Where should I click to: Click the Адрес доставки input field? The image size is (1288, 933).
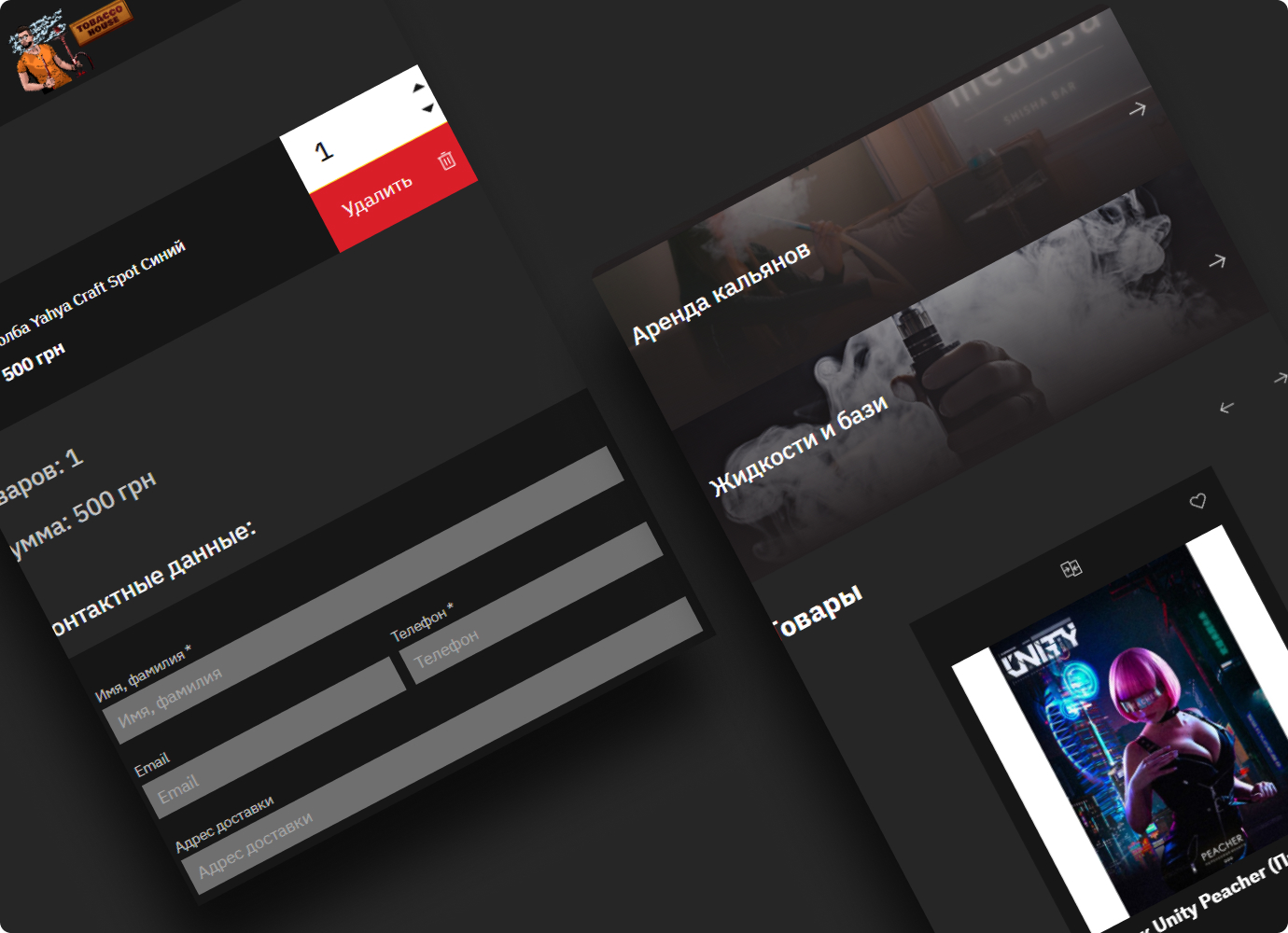[x=441, y=746]
